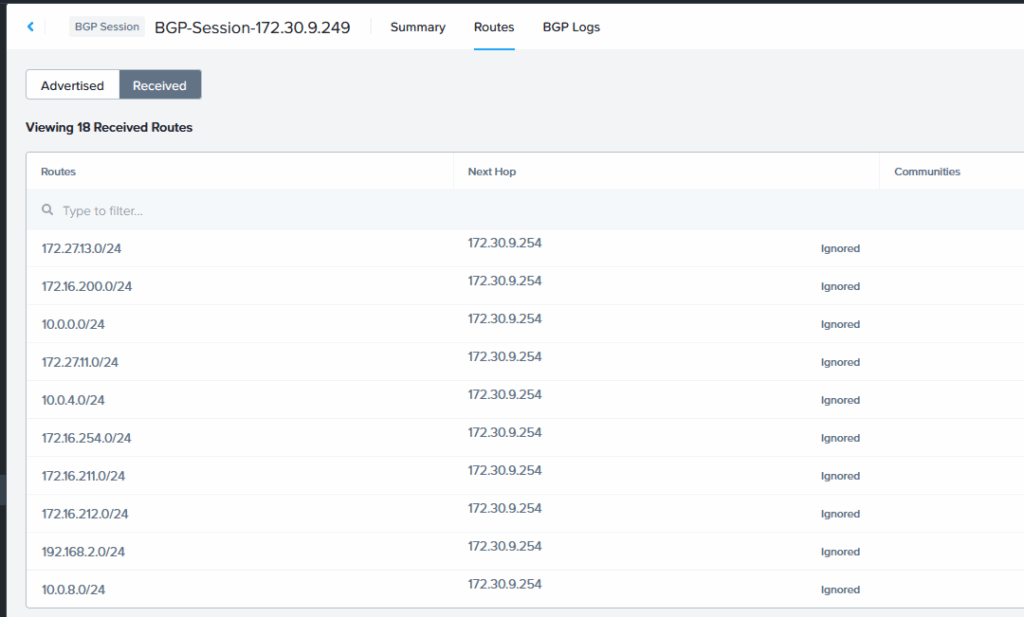This screenshot has width=1024, height=617.
Task: Switch to Advertised routes toggle
Action: point(72,86)
